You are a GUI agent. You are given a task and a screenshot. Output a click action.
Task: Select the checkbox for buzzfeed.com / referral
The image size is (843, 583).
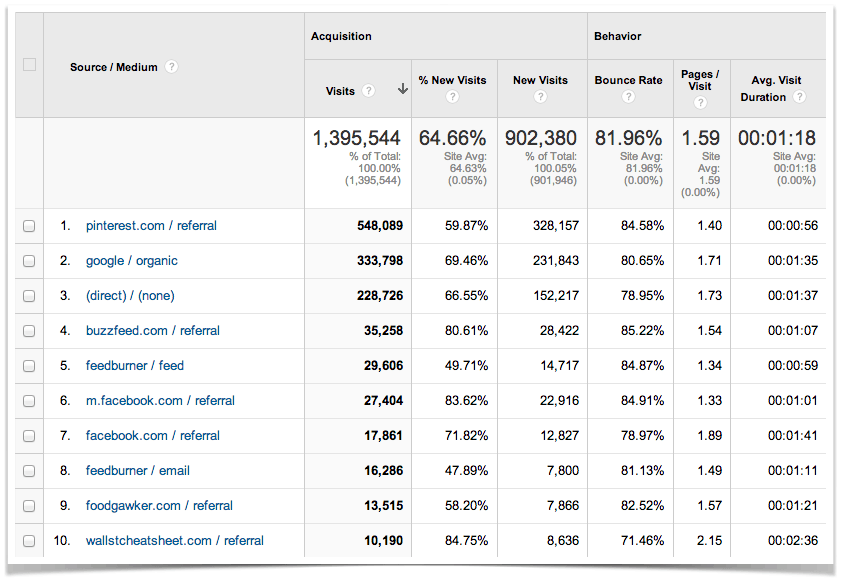[29, 331]
